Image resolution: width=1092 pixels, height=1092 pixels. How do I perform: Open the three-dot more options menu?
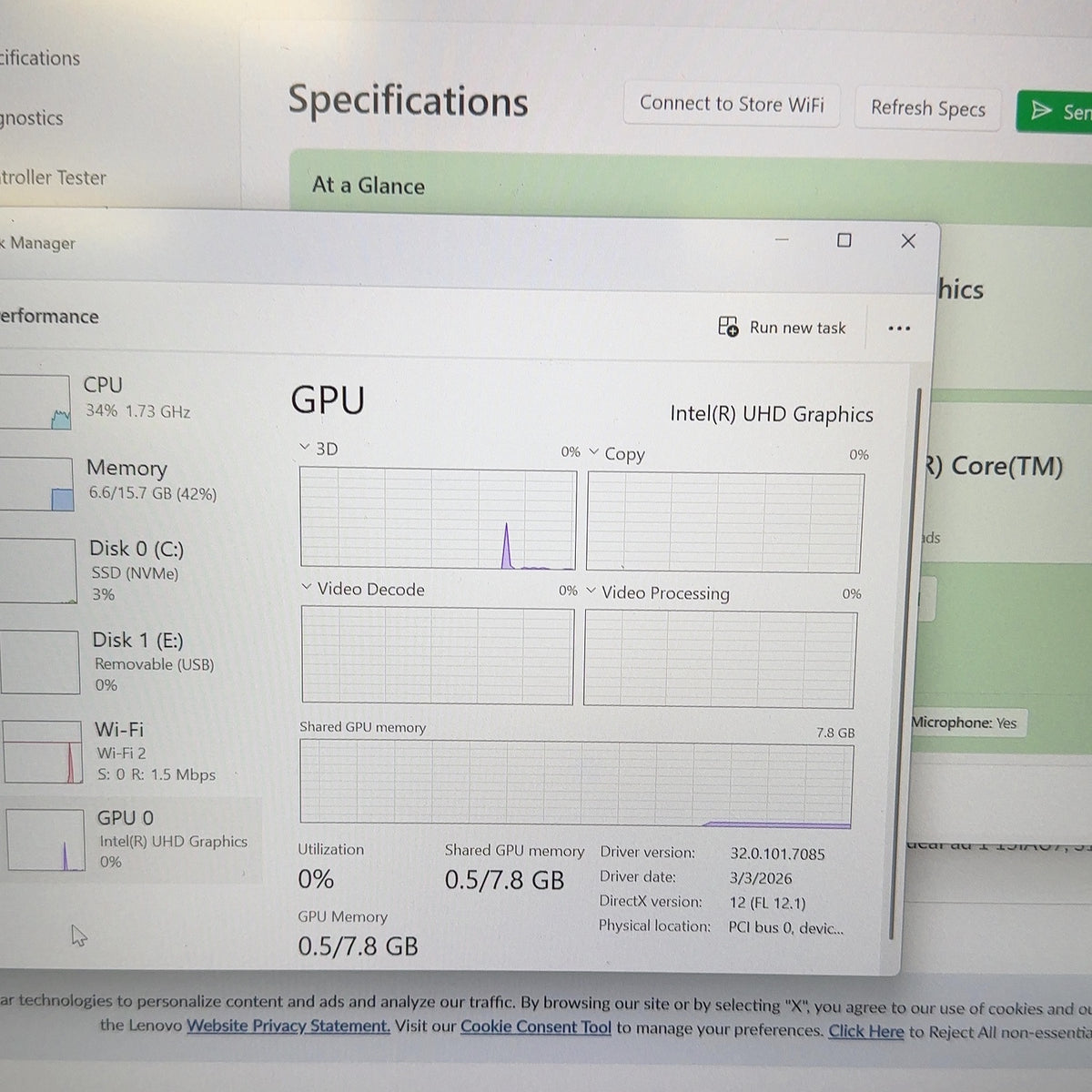(x=899, y=329)
